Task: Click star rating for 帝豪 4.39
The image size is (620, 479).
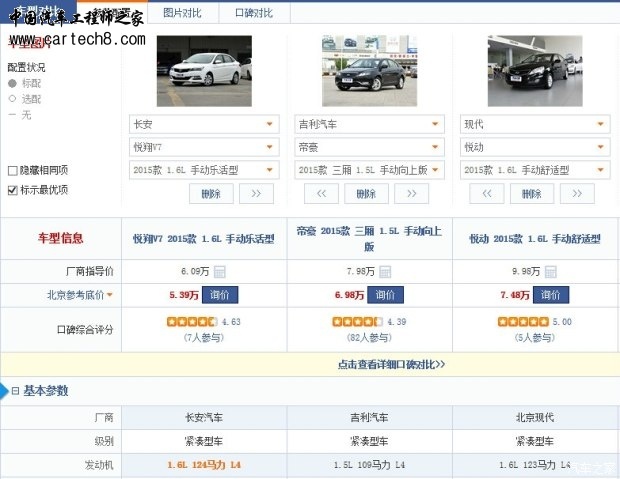Action: (x=357, y=322)
